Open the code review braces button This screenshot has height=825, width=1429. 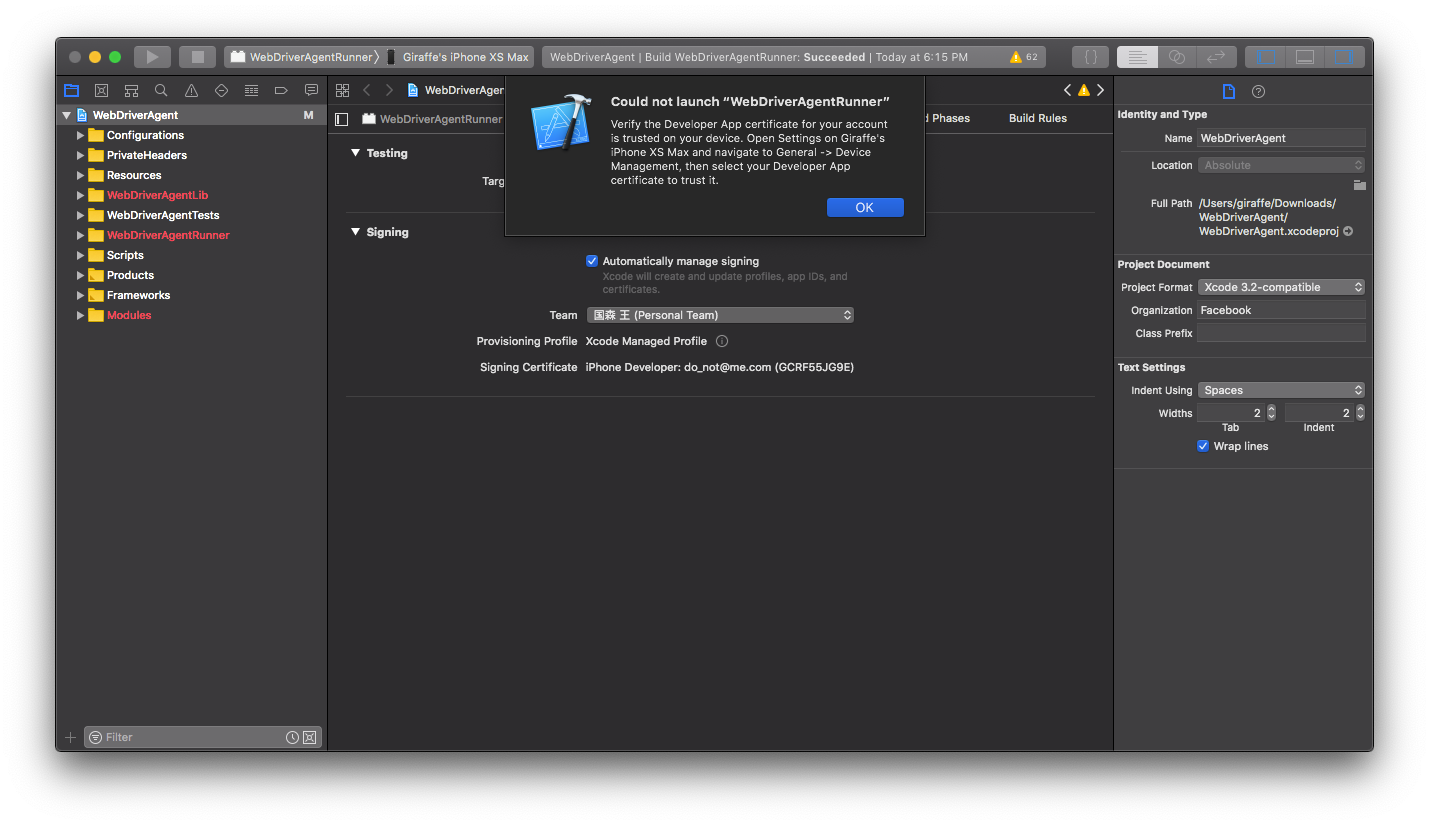pos(1090,57)
